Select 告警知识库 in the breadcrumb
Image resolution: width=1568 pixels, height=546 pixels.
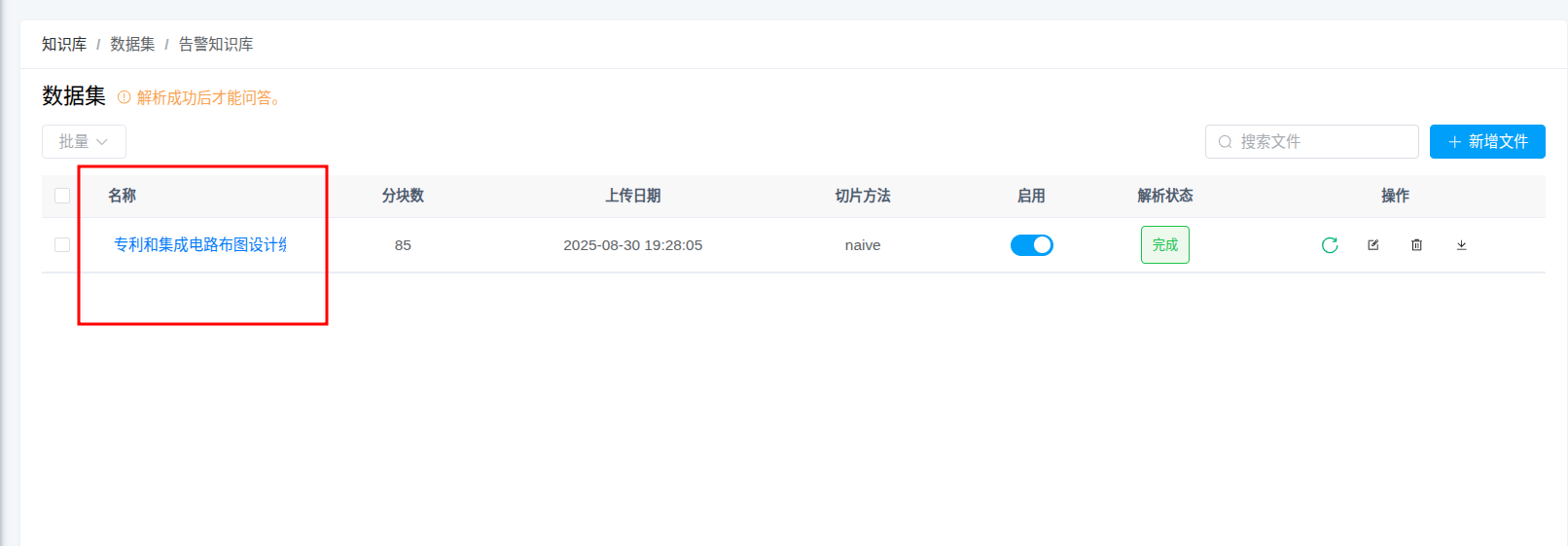pyautogui.click(x=216, y=45)
